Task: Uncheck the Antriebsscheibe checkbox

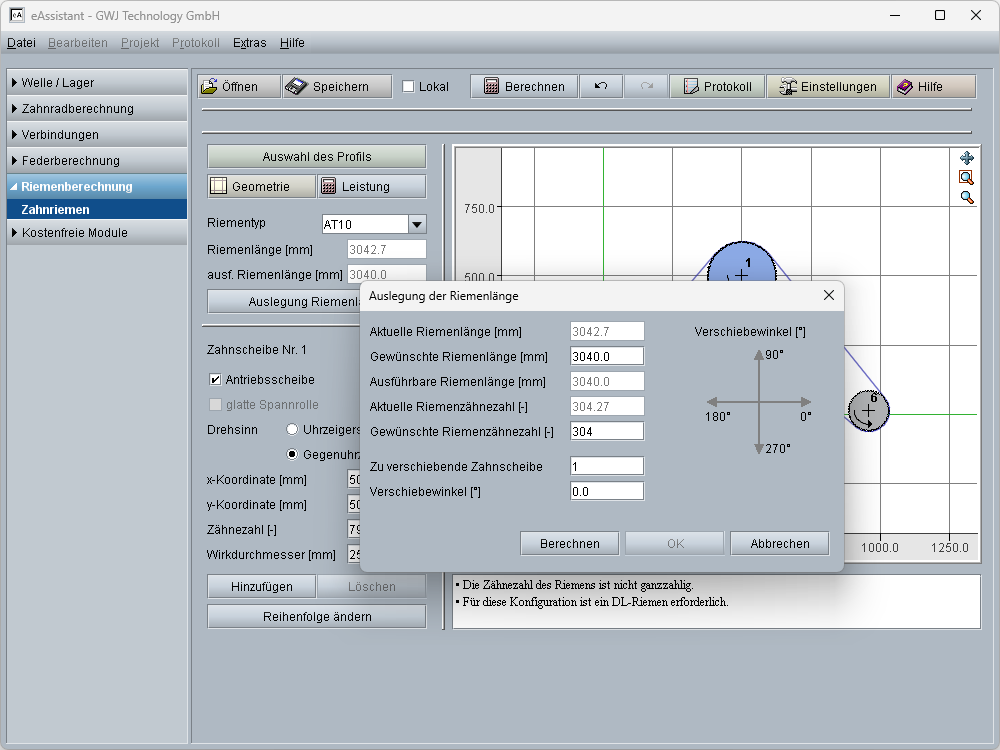Action: pyautogui.click(x=215, y=380)
